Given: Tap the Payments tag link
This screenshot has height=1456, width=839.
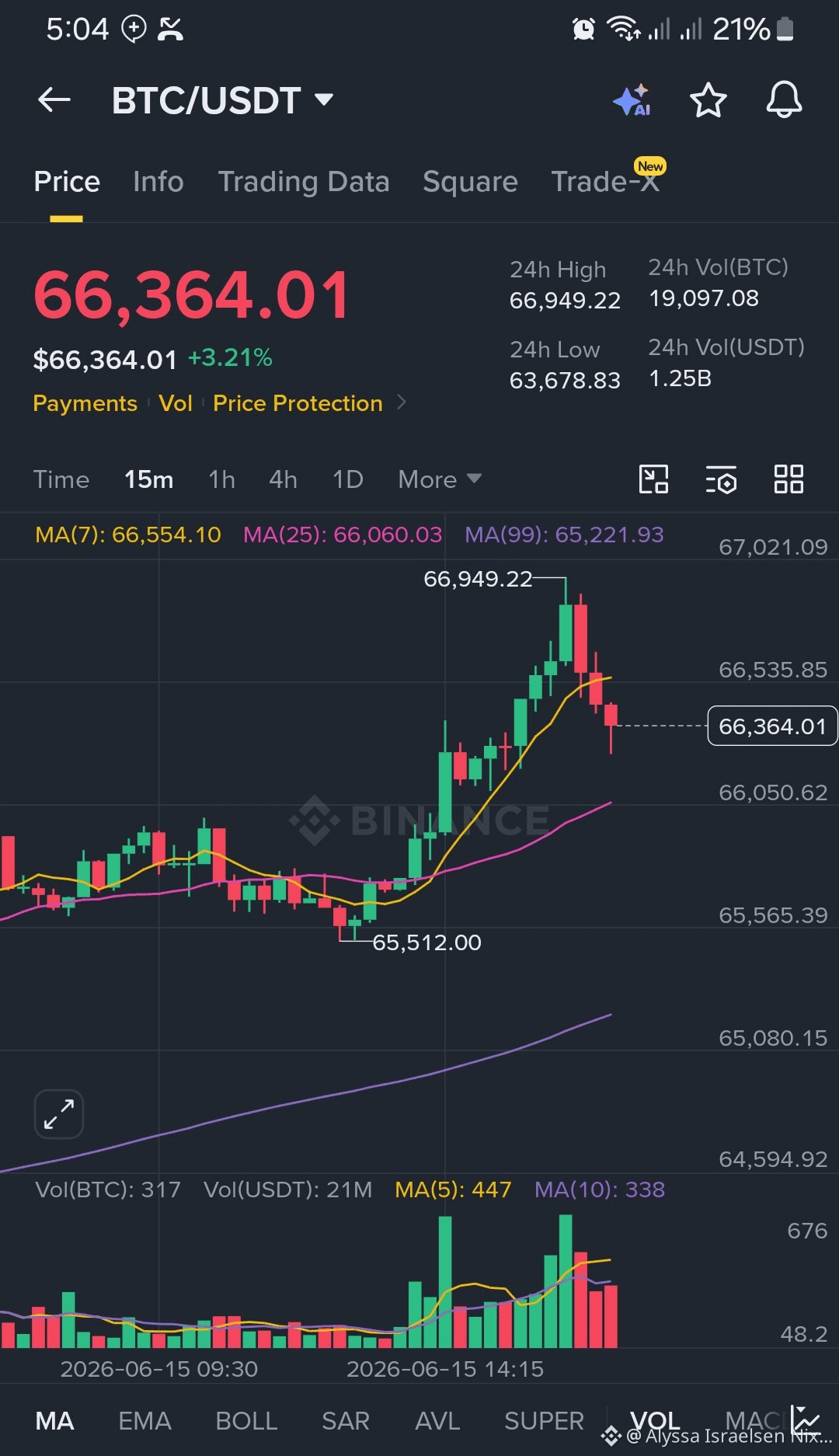Looking at the screenshot, I should tap(85, 403).
